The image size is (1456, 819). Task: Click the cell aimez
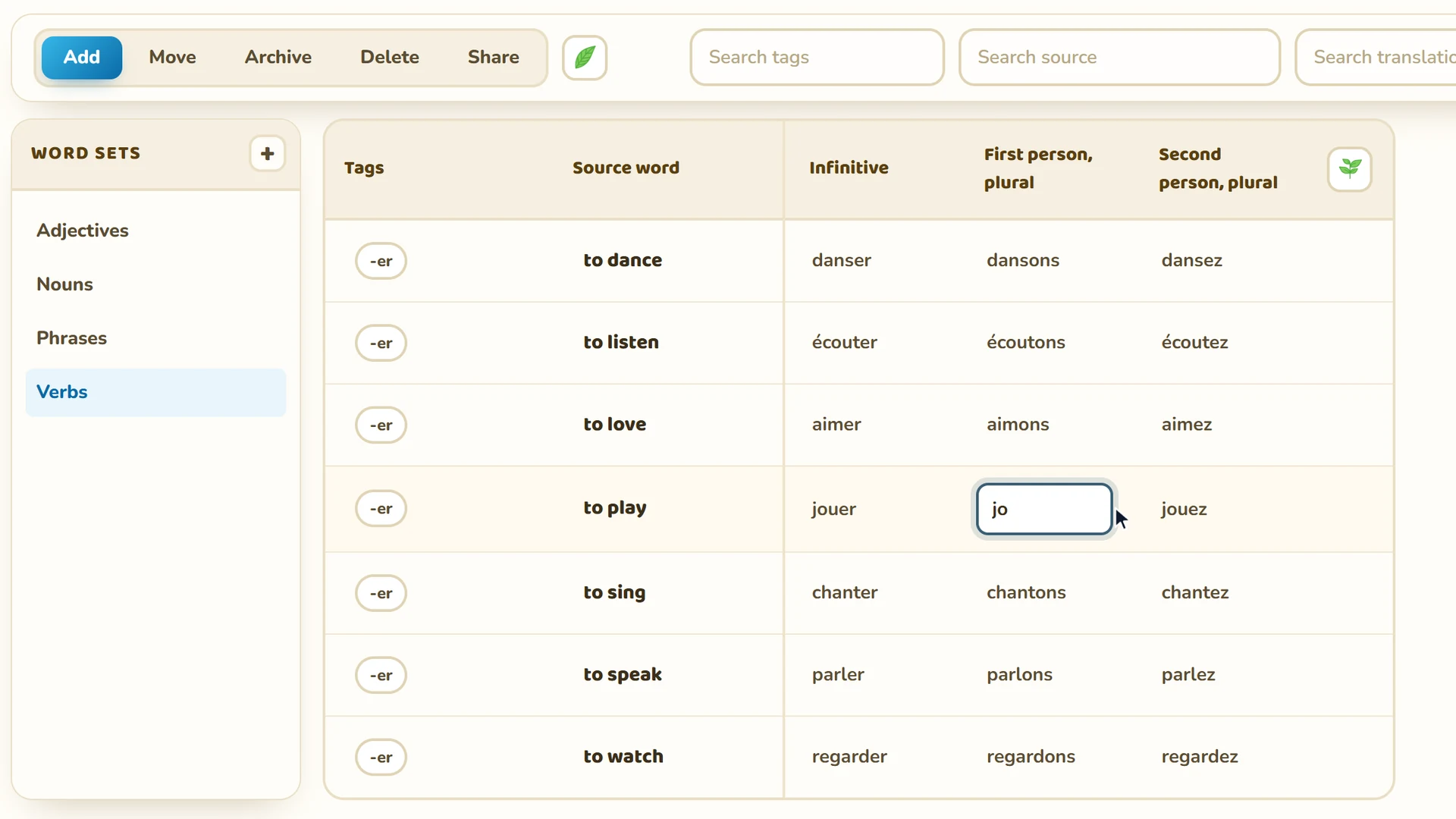pyautogui.click(x=1187, y=424)
